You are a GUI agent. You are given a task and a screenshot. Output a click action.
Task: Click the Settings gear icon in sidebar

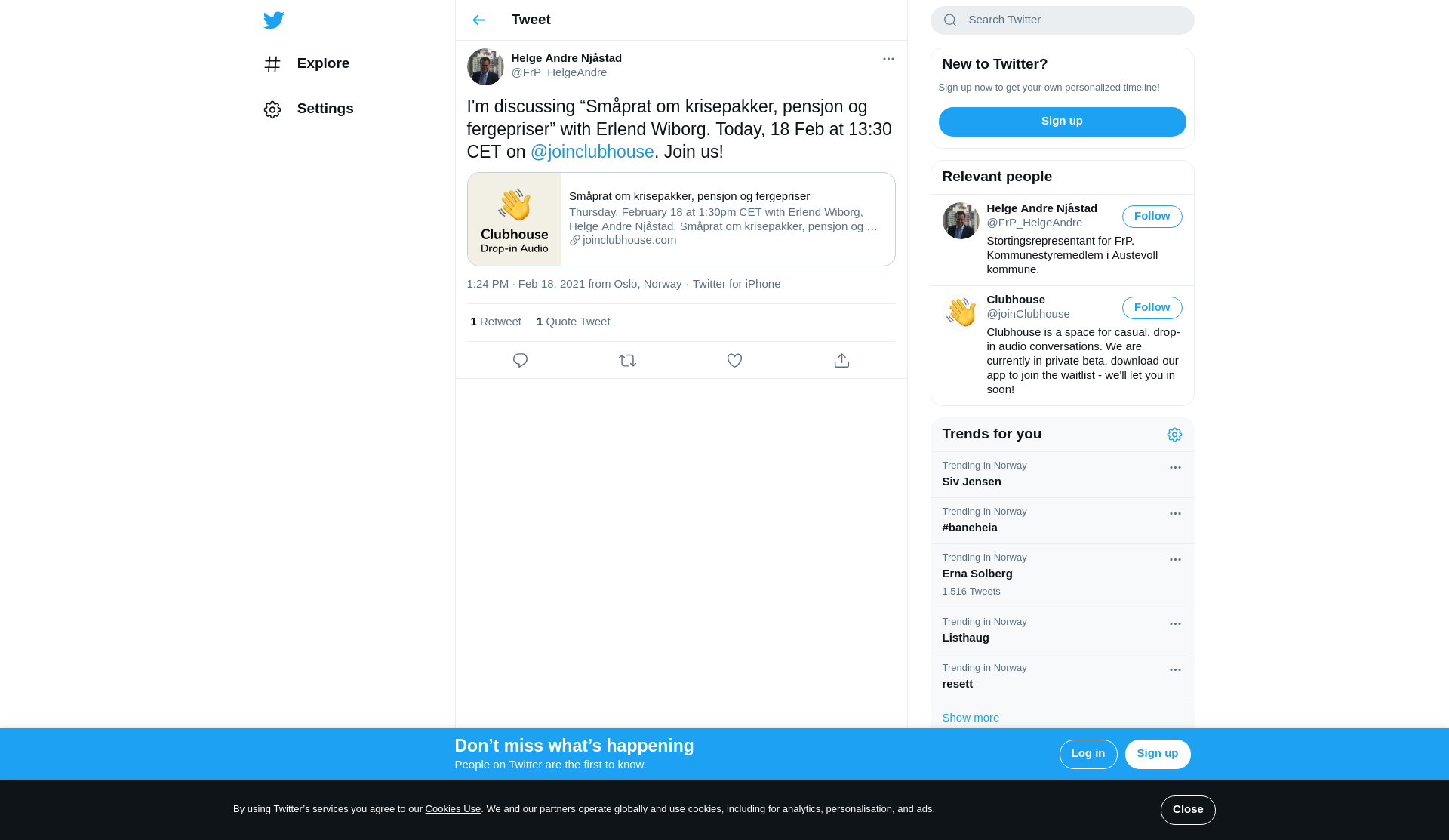pyautogui.click(x=272, y=110)
